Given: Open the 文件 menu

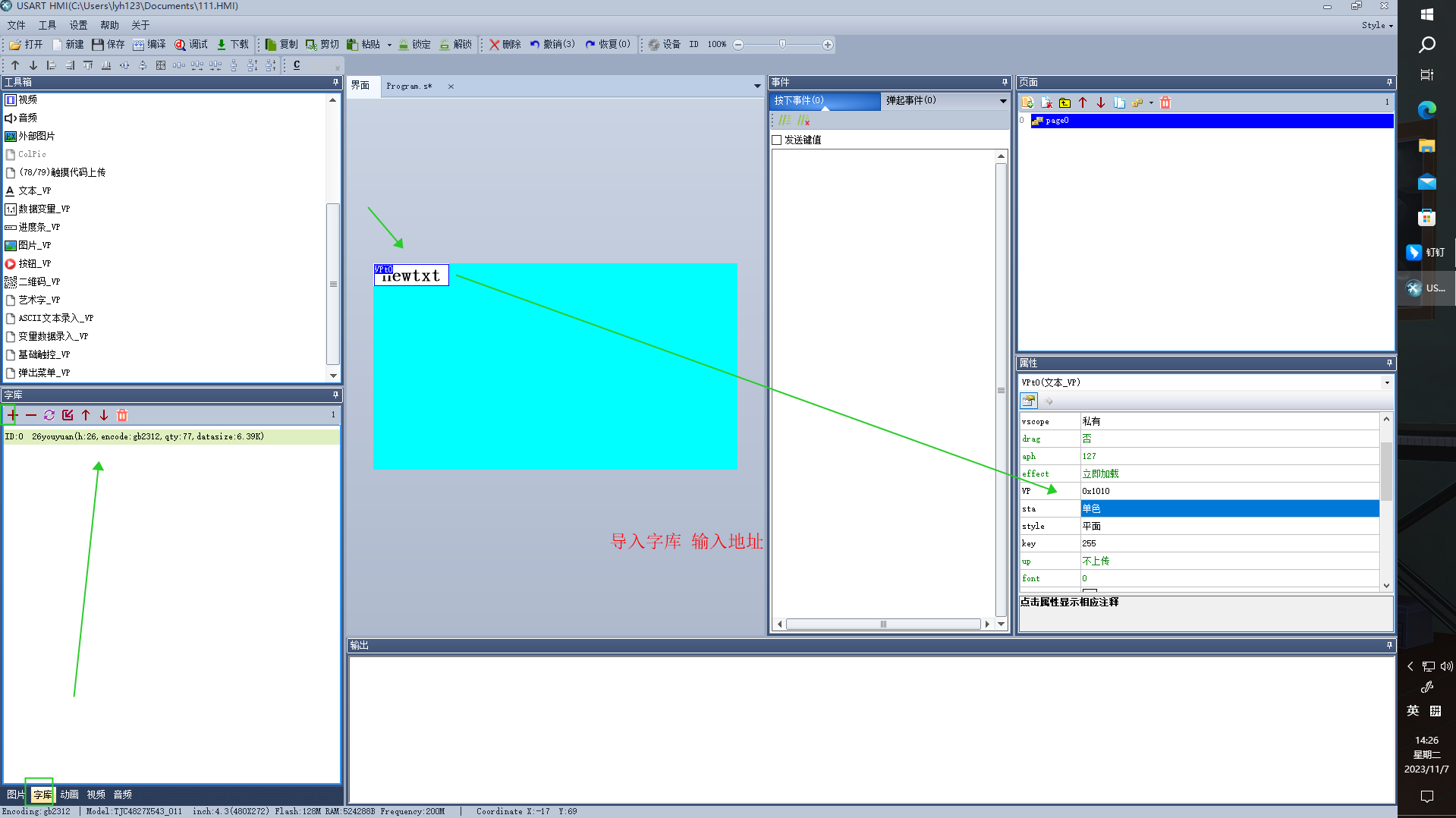Looking at the screenshot, I should 17,25.
